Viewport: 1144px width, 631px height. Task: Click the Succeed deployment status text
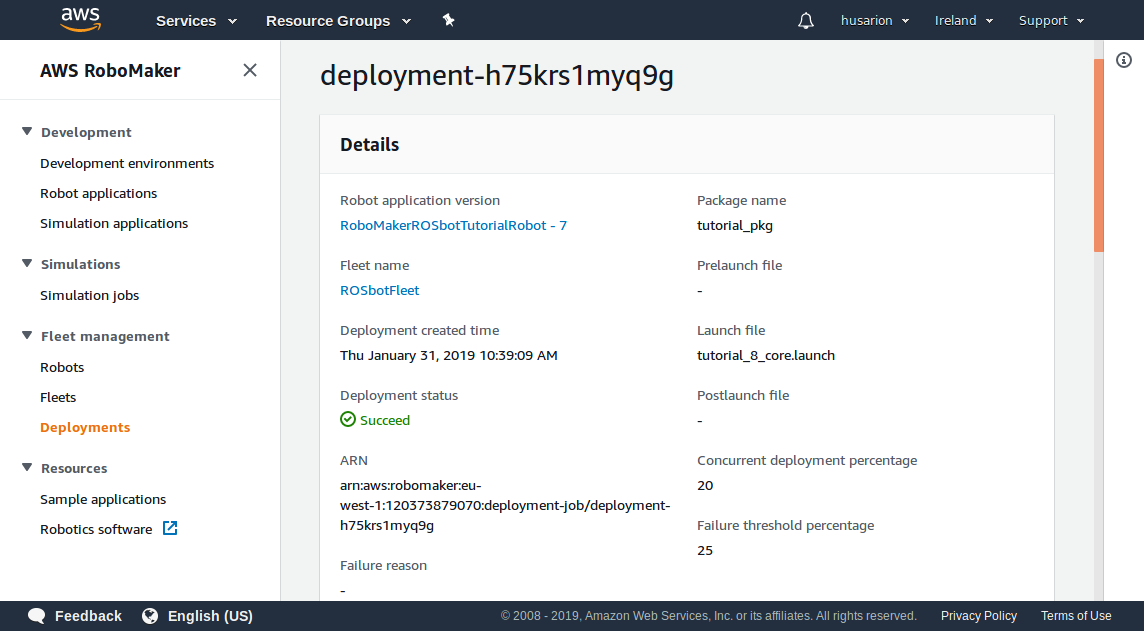384,420
